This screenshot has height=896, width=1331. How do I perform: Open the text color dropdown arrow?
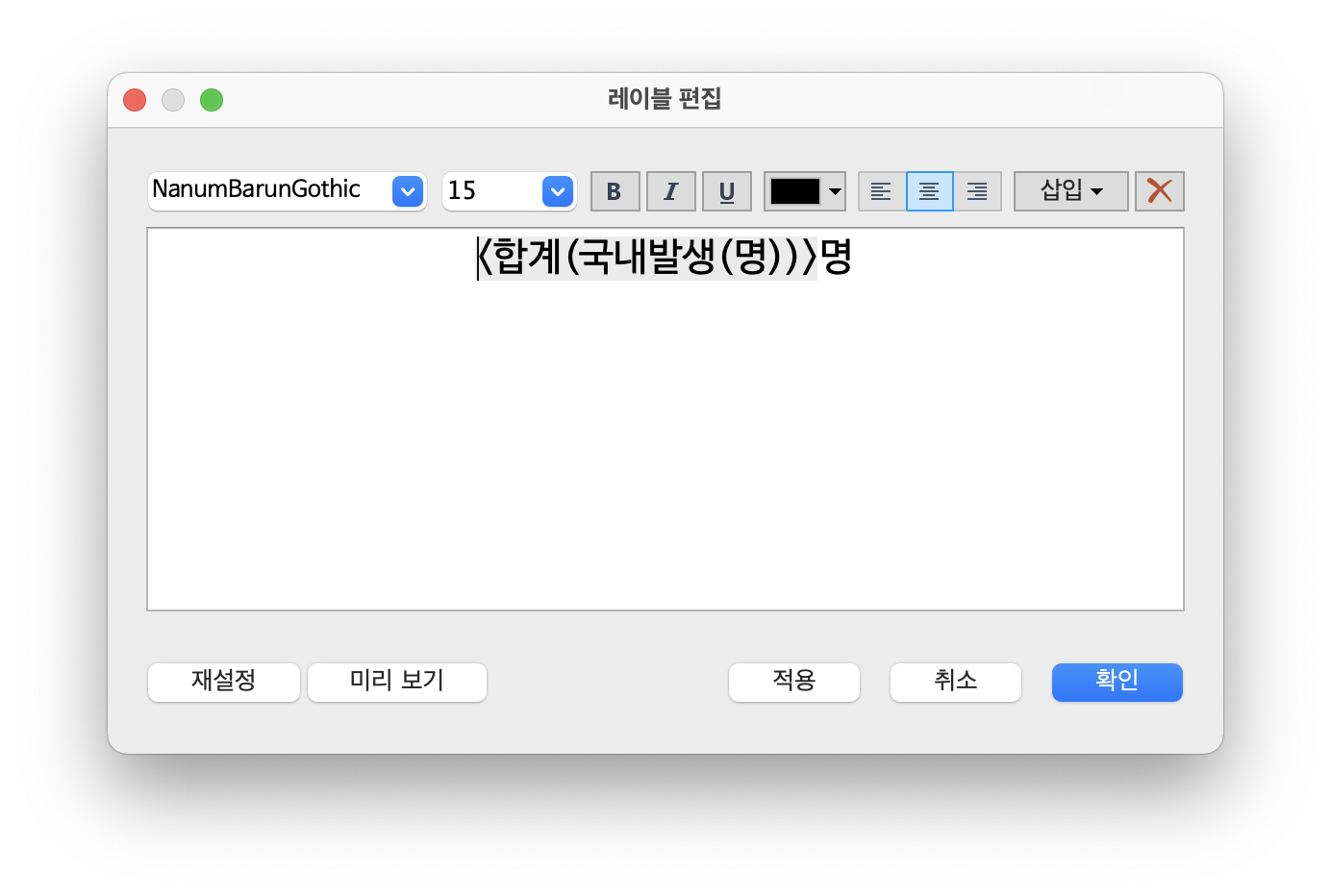[835, 191]
